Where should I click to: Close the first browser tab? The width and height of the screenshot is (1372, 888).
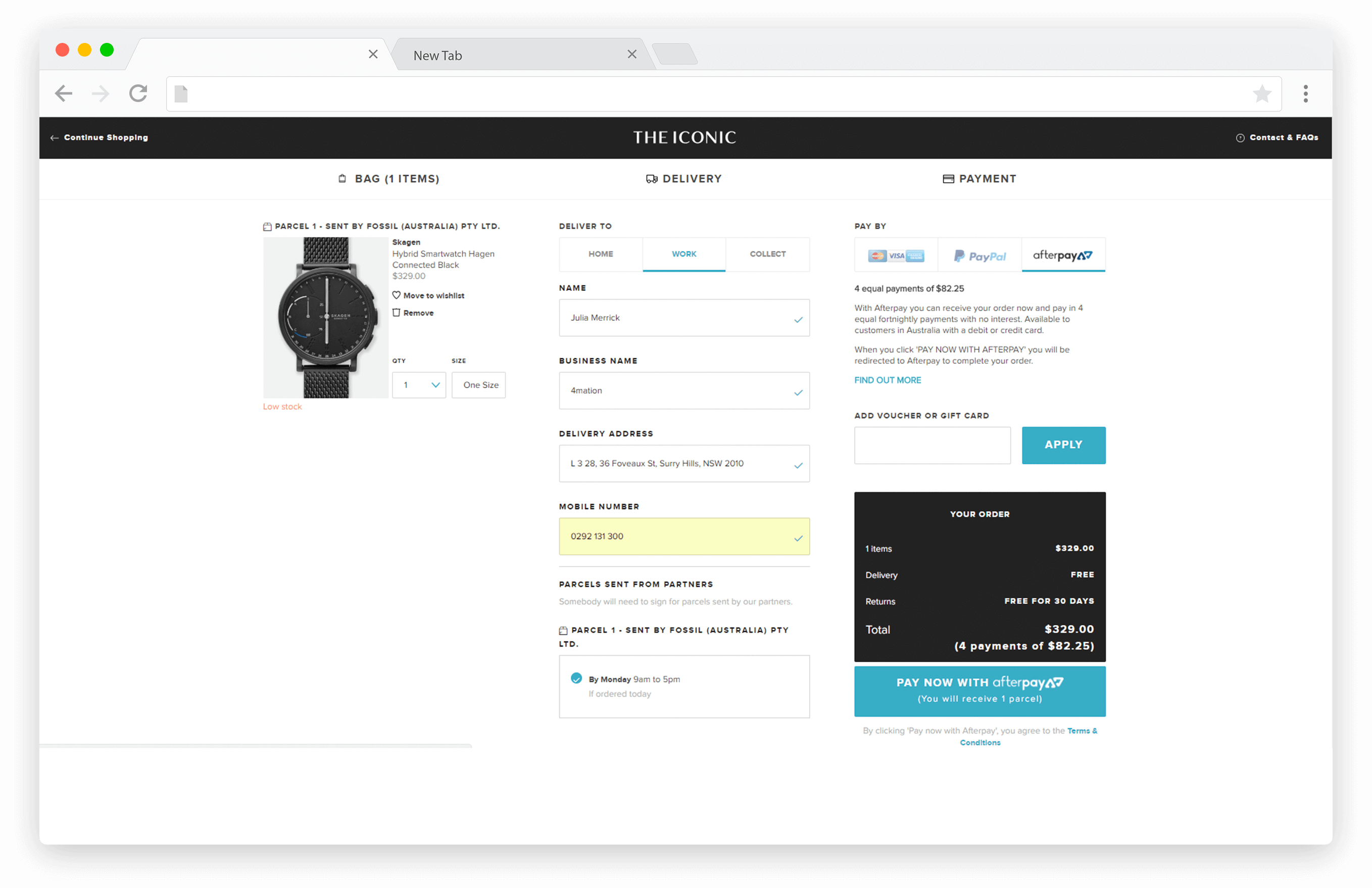(x=373, y=54)
